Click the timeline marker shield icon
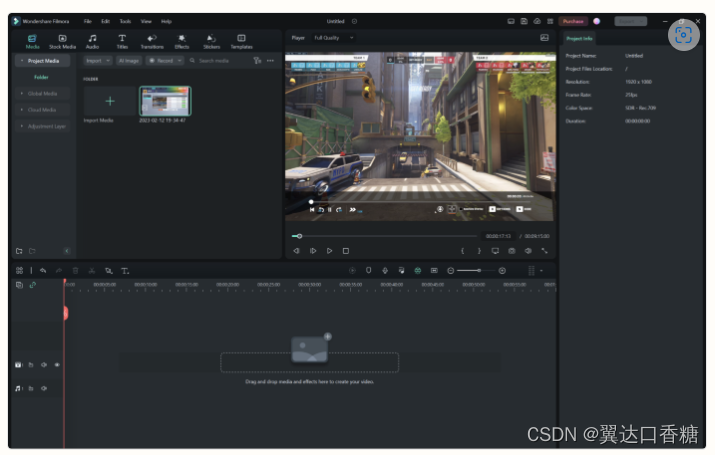Screen dimensions: 715x455 (x=368, y=270)
